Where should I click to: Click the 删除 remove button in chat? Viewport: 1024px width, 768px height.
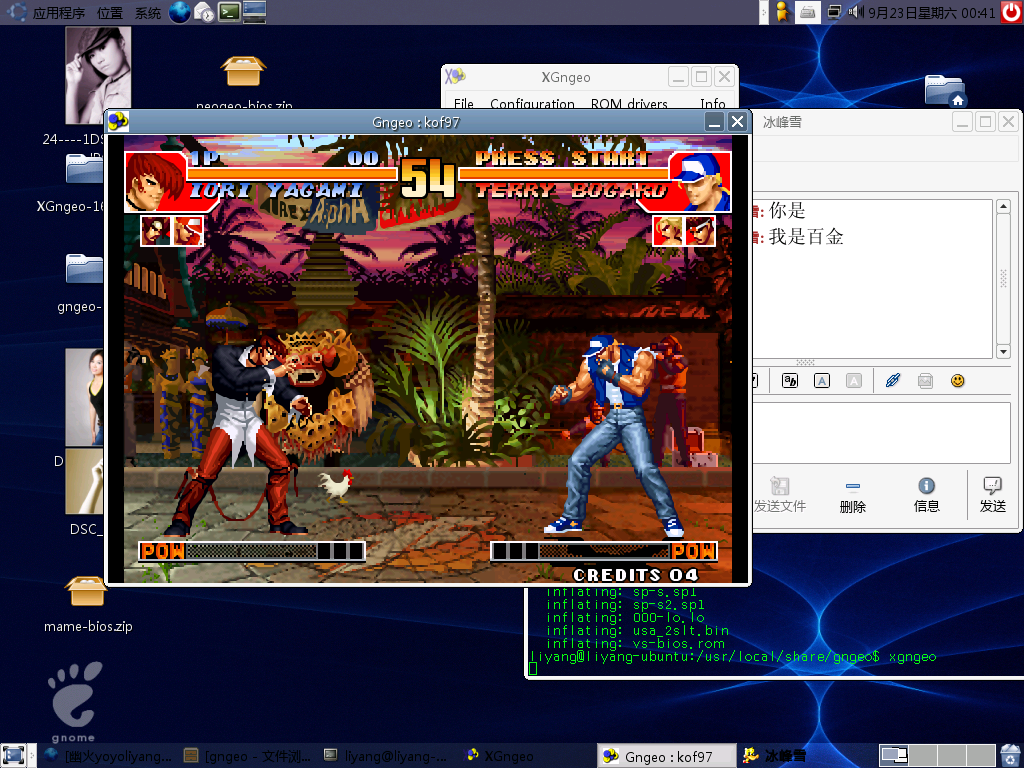tap(852, 494)
